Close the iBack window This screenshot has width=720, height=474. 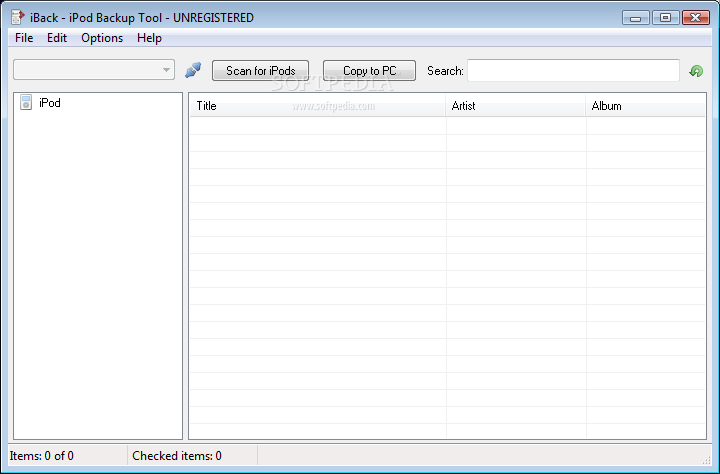point(696,18)
